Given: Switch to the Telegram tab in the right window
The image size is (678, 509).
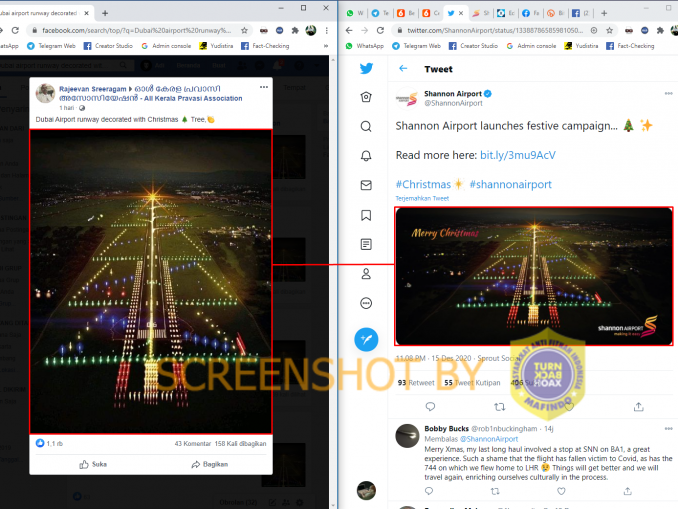Looking at the screenshot, I should point(380,13).
